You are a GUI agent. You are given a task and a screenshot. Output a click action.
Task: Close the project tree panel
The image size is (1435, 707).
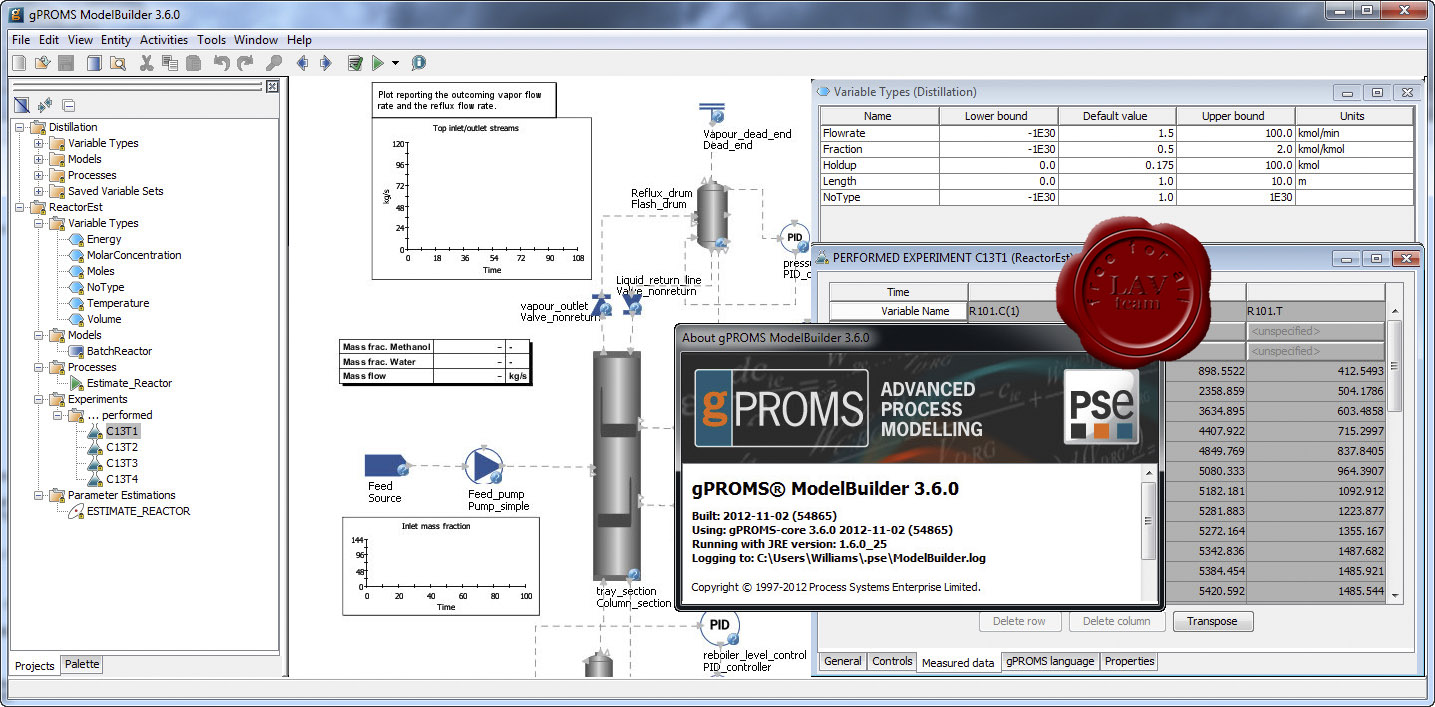271,87
